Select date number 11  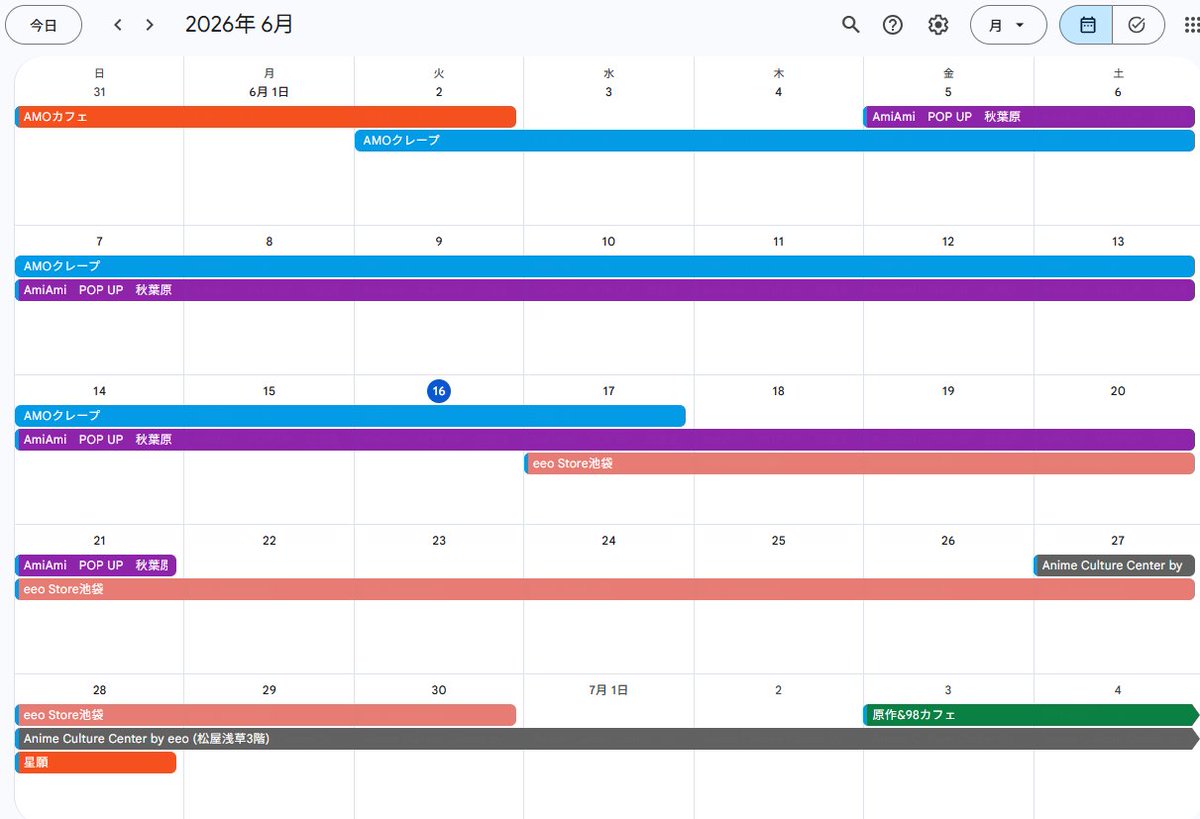pyautogui.click(x=778, y=242)
